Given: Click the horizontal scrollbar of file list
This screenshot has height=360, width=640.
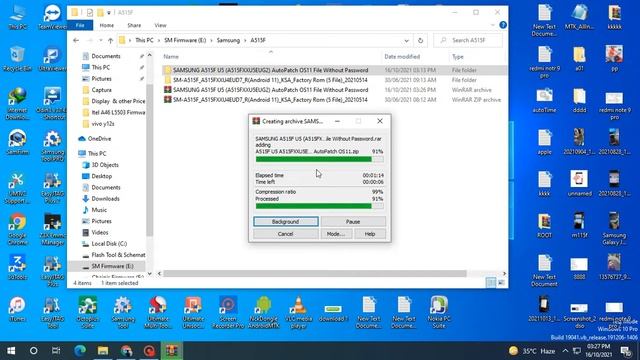Looking at the screenshot, I should point(314,273).
